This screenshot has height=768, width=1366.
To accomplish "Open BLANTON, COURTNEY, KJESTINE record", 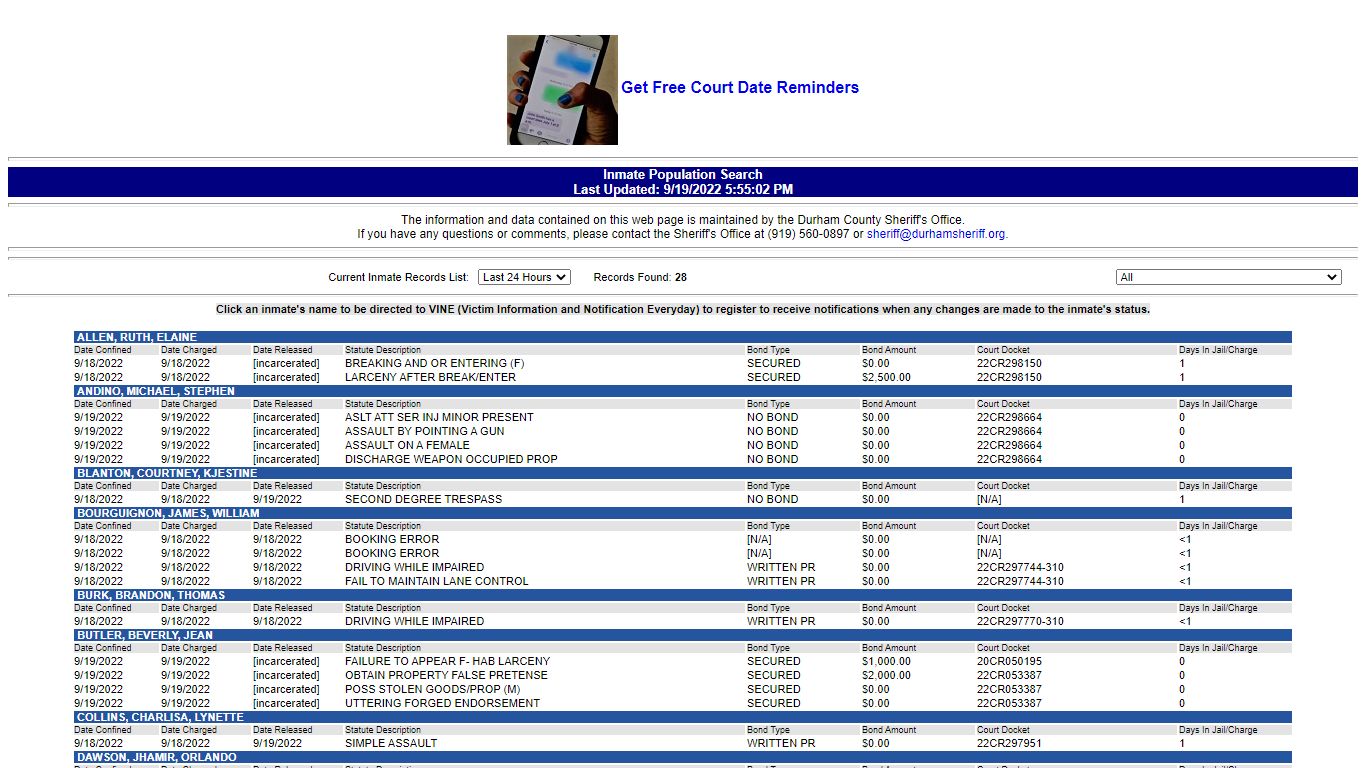I will 167,473.
